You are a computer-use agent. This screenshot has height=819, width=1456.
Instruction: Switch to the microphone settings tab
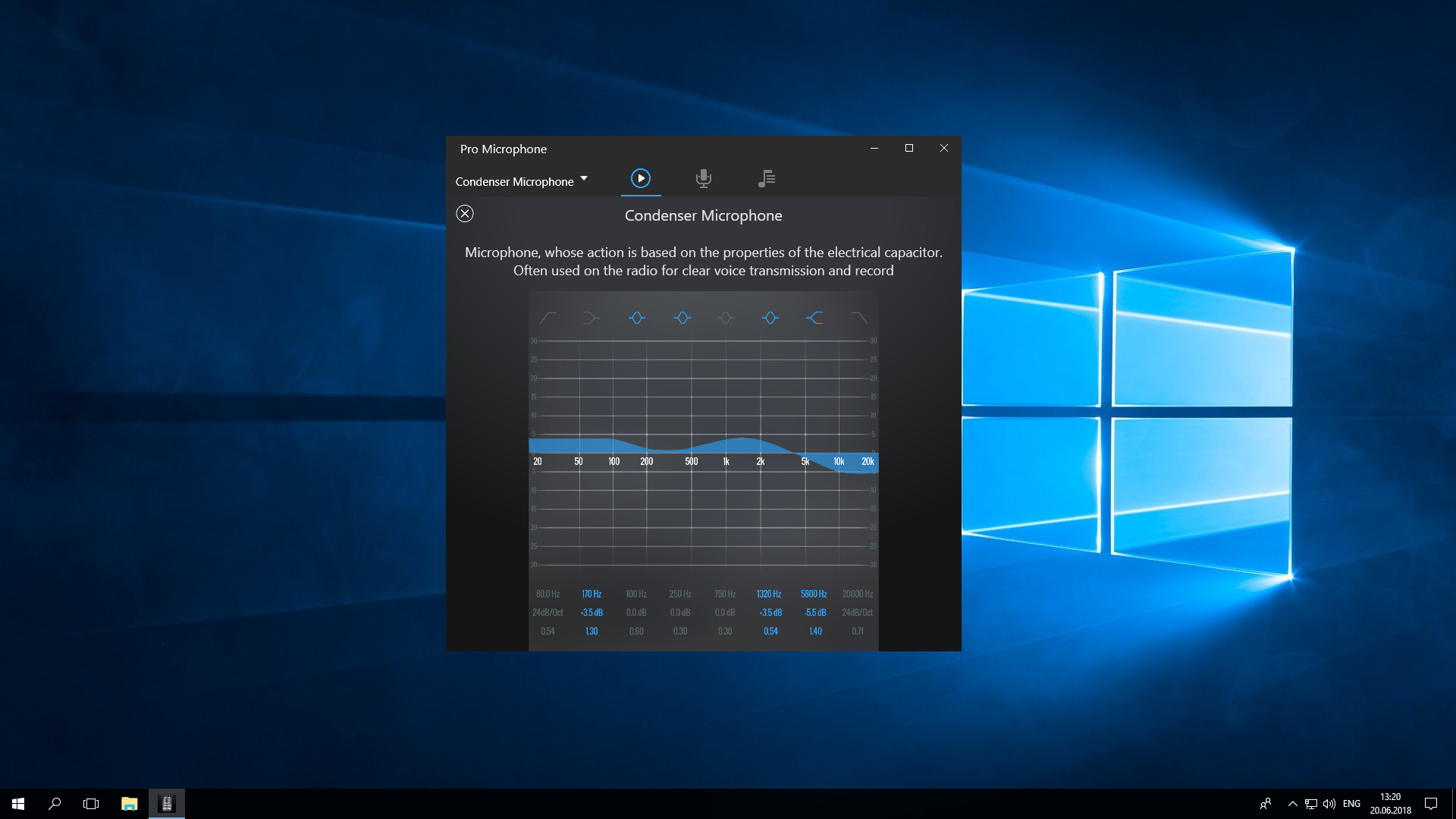pyautogui.click(x=704, y=178)
